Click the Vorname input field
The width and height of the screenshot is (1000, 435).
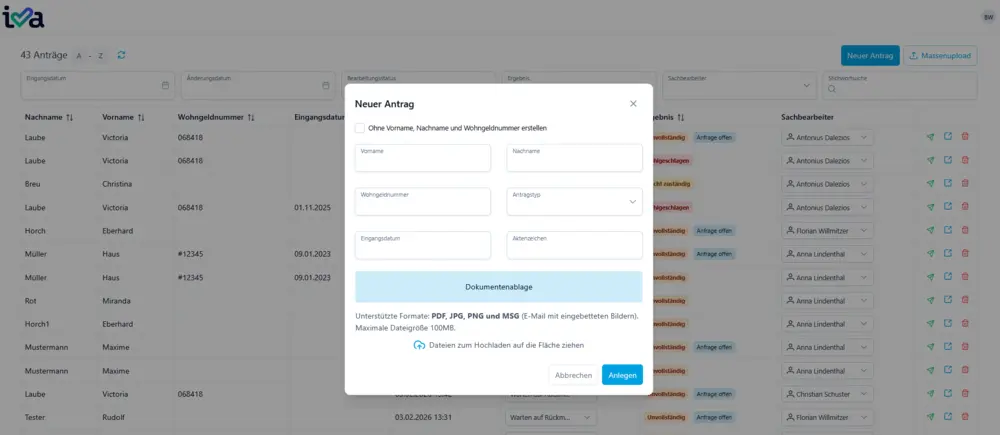(422, 159)
